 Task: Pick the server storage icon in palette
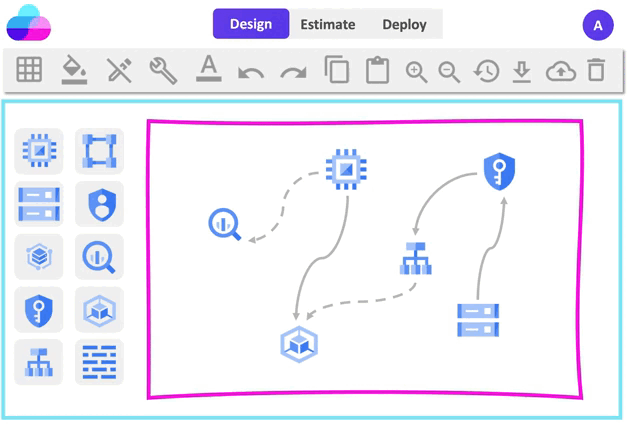click(39, 204)
